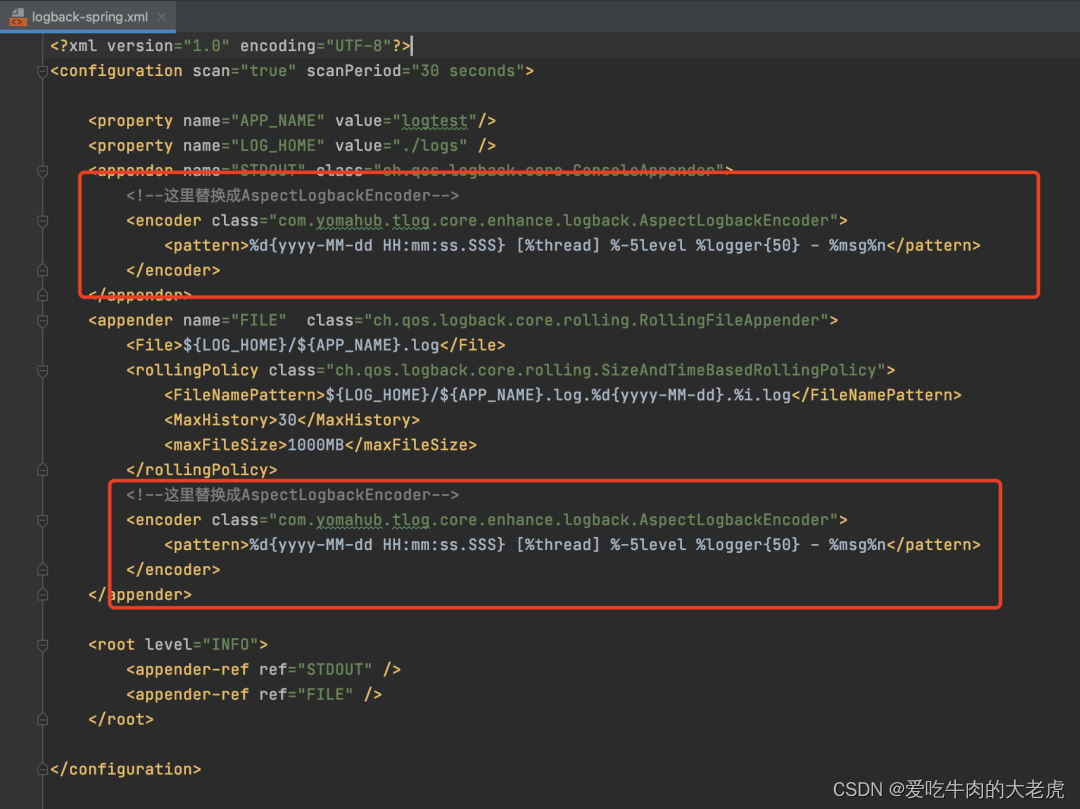Collapse the FILE appender fold marker
Image resolution: width=1080 pixels, height=809 pixels.
pyautogui.click(x=42, y=321)
